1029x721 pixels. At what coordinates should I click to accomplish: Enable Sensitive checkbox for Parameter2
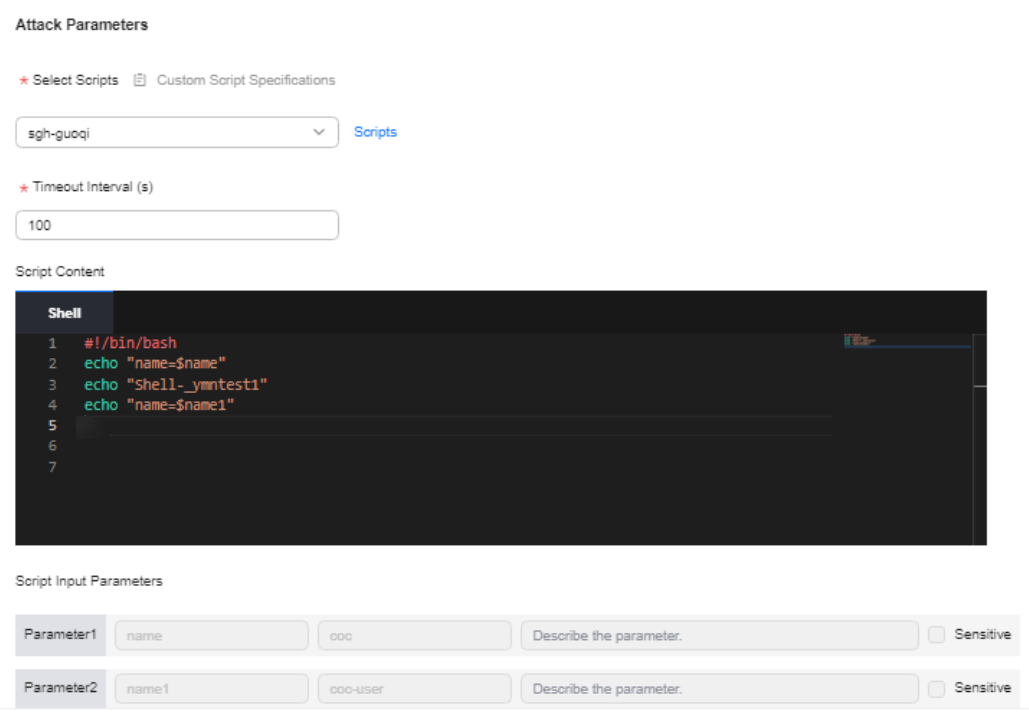[937, 688]
